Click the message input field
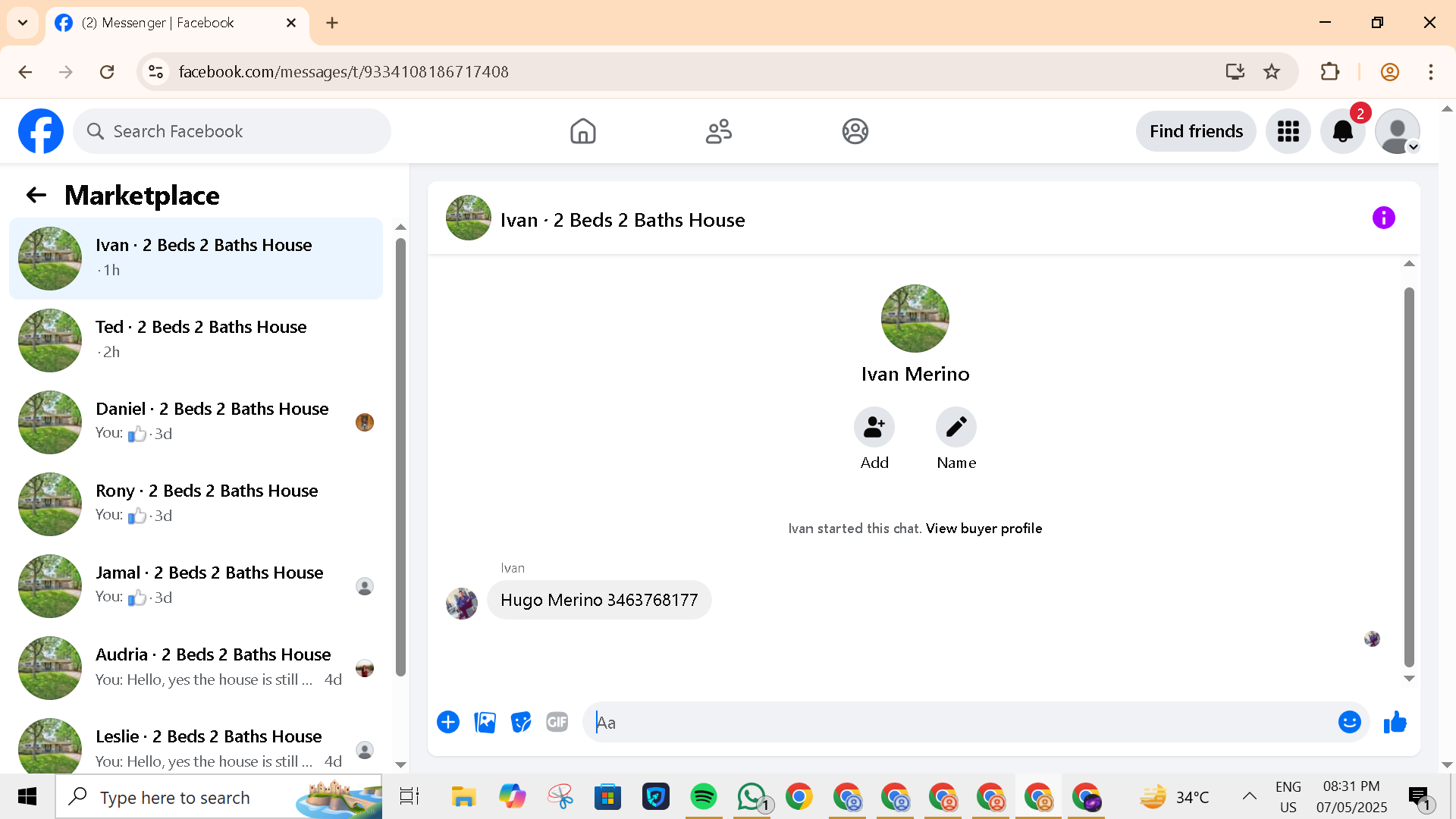1456x819 pixels. tap(963, 722)
